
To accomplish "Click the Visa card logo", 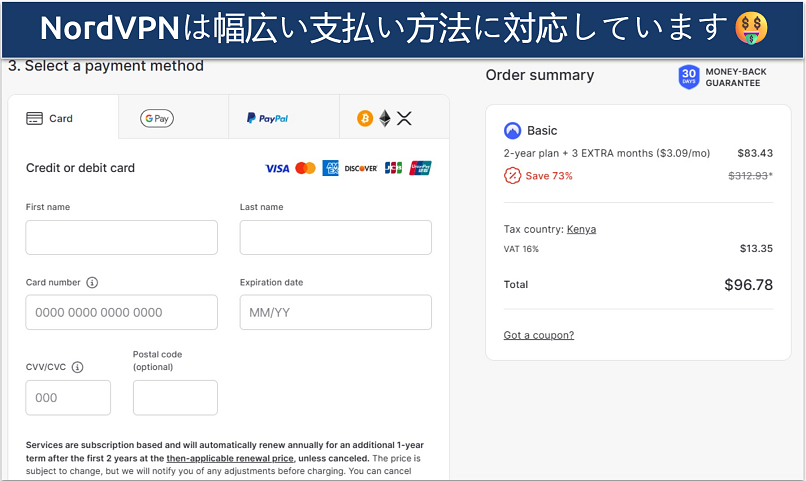I will [277, 168].
